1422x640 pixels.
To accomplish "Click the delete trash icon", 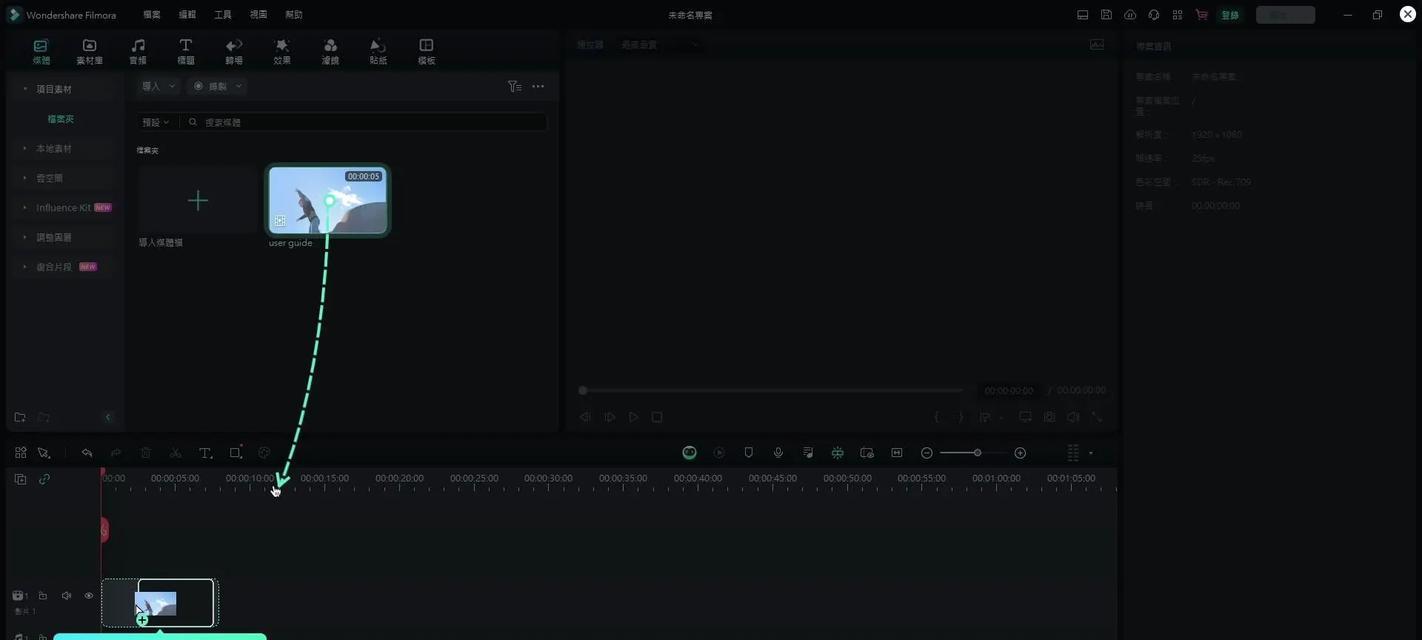I will pos(146,453).
